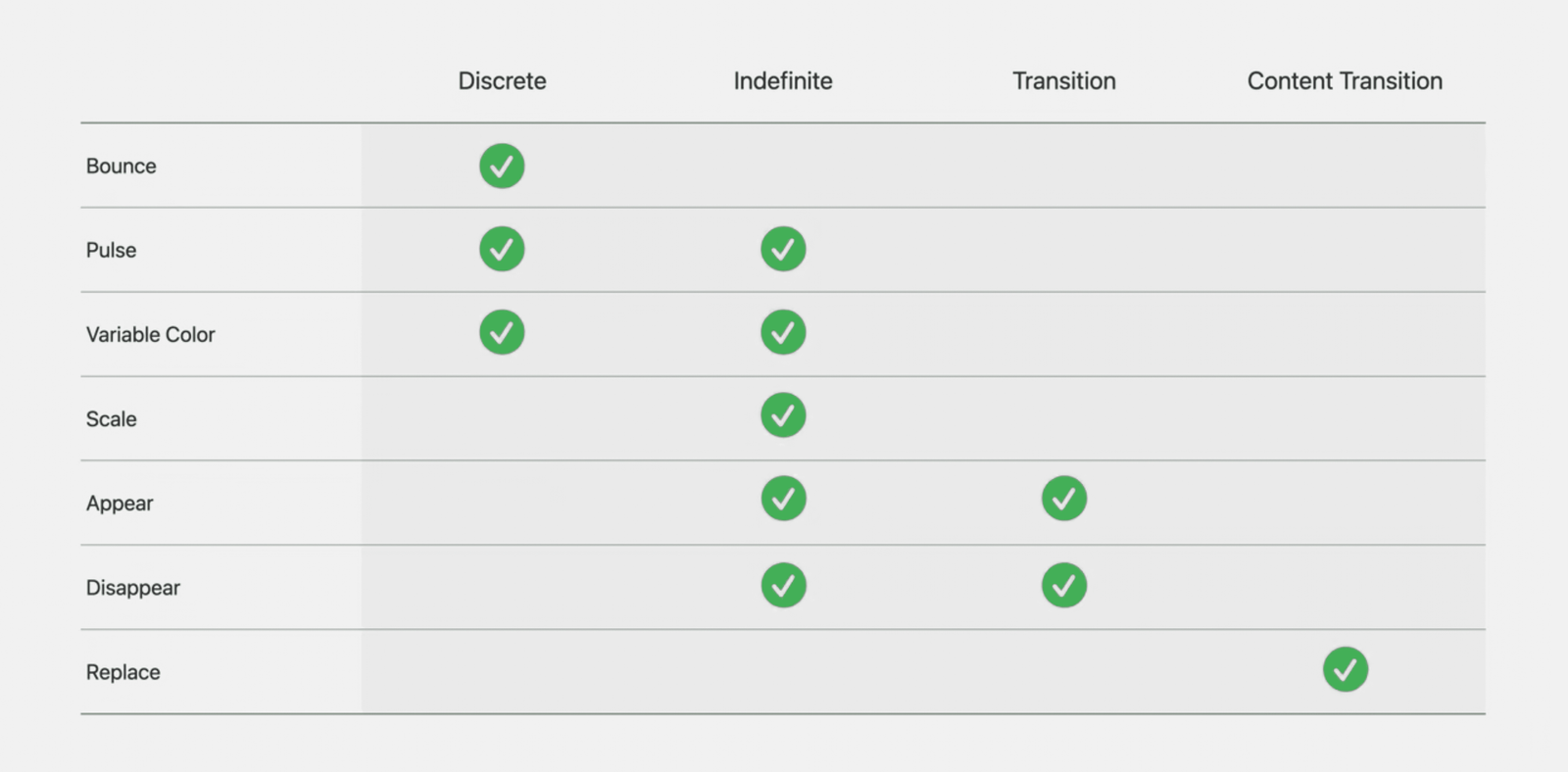Select the Scale row label

click(112, 419)
